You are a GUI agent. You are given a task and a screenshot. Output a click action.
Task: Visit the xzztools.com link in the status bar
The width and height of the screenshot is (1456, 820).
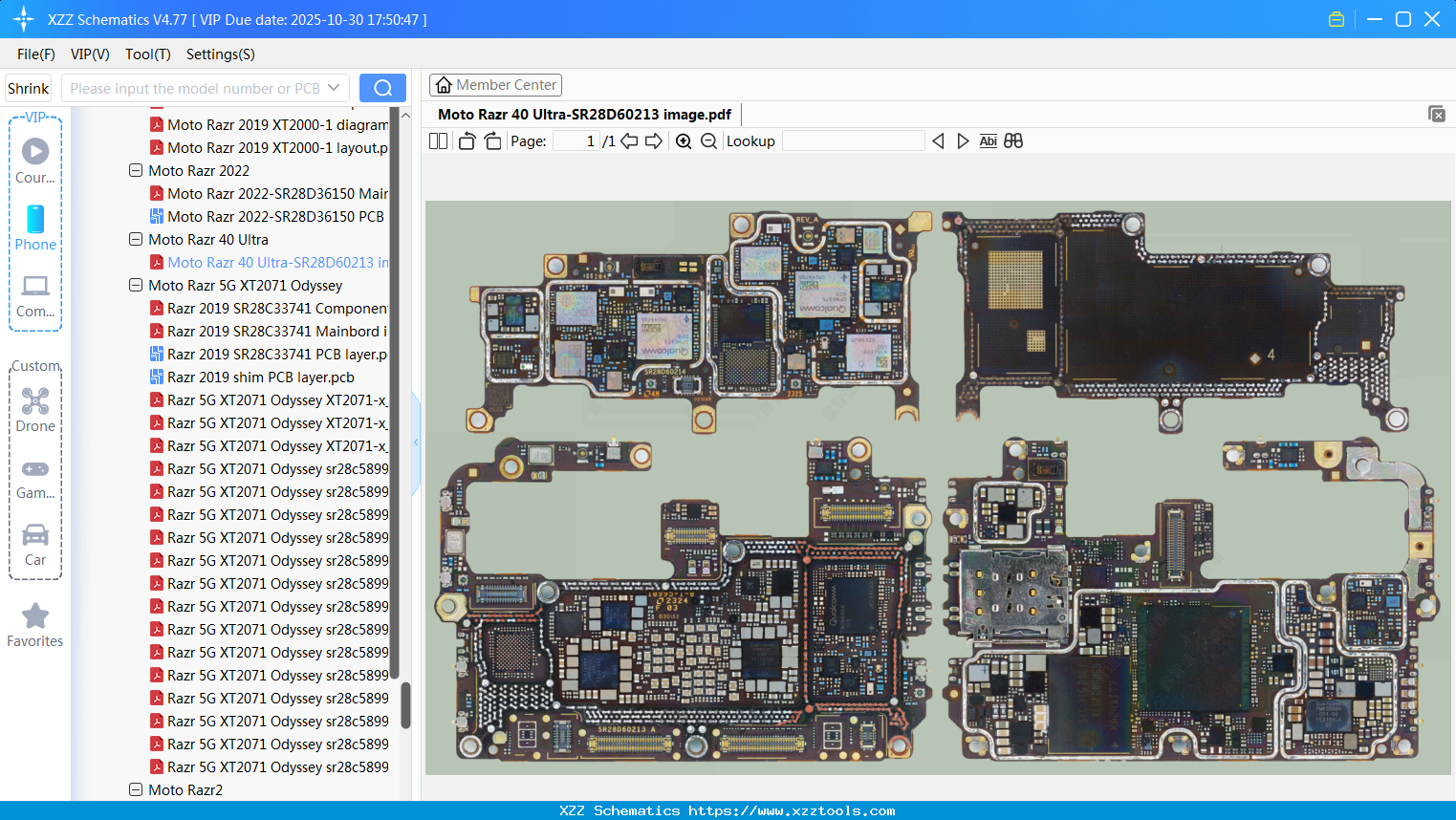[792, 810]
